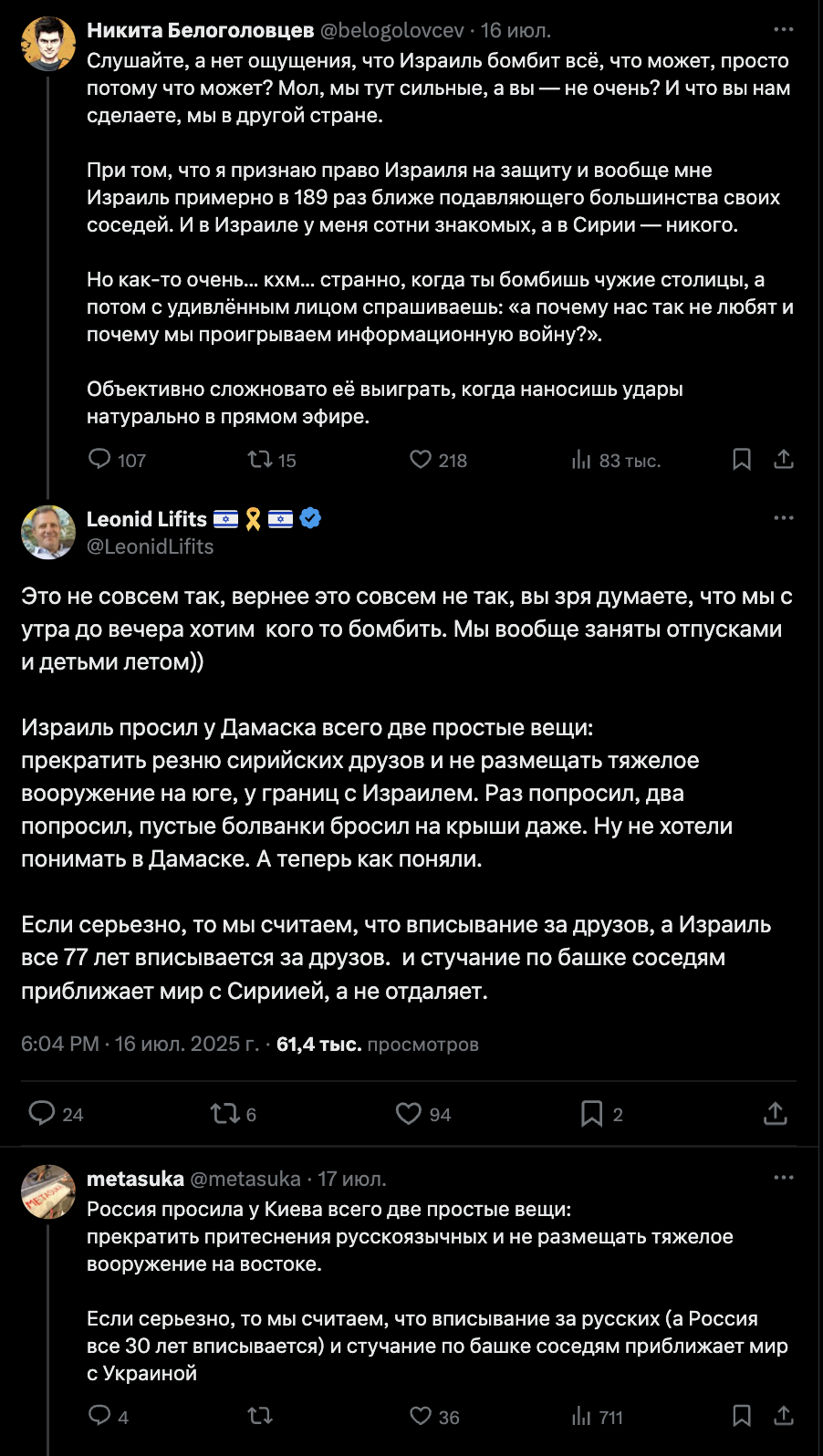The height and width of the screenshot is (1456, 823).
Task: Click metasuka's profile avatar
Action: (x=48, y=1191)
